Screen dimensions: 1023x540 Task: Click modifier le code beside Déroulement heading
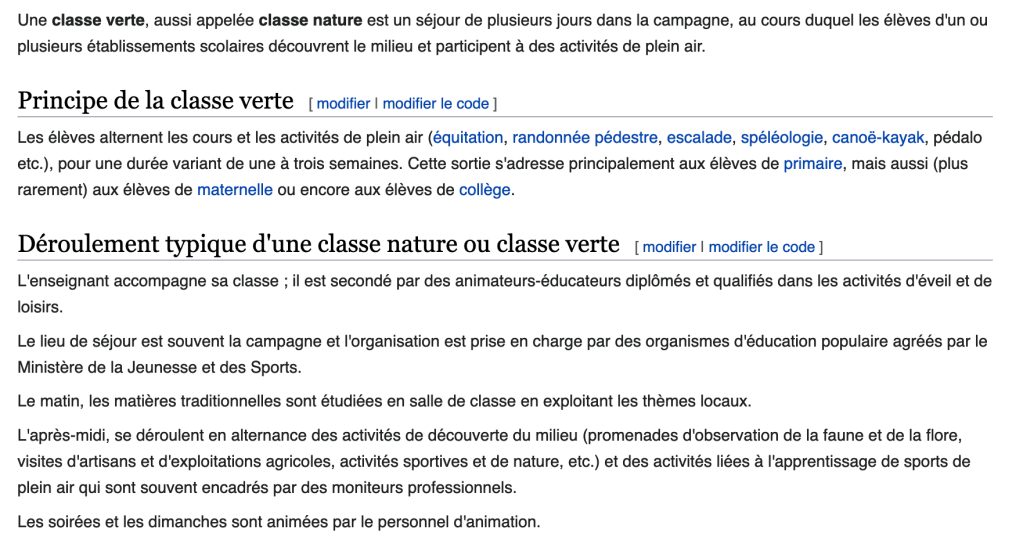(762, 247)
